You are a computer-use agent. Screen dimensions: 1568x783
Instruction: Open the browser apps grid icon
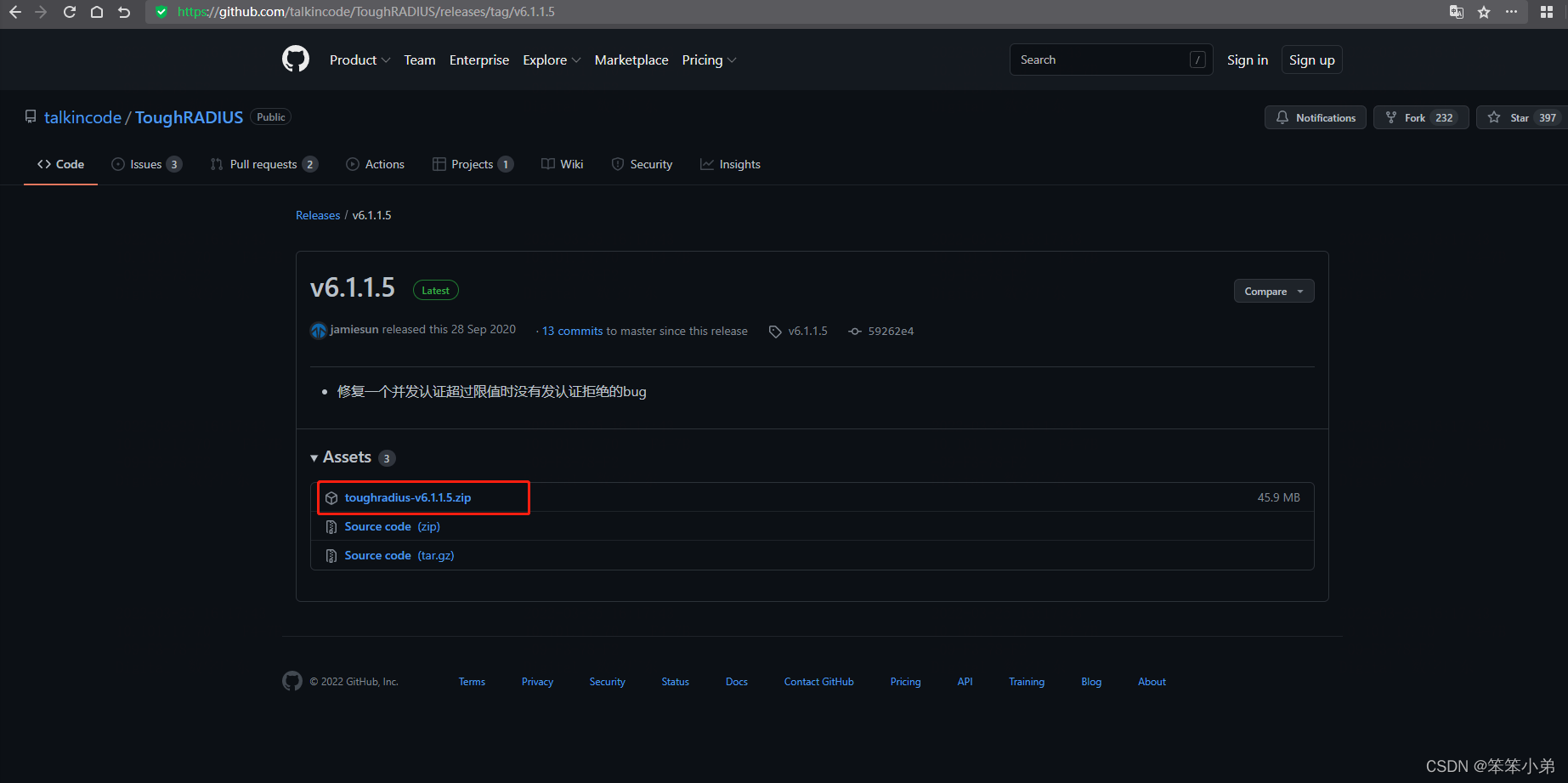[1547, 12]
